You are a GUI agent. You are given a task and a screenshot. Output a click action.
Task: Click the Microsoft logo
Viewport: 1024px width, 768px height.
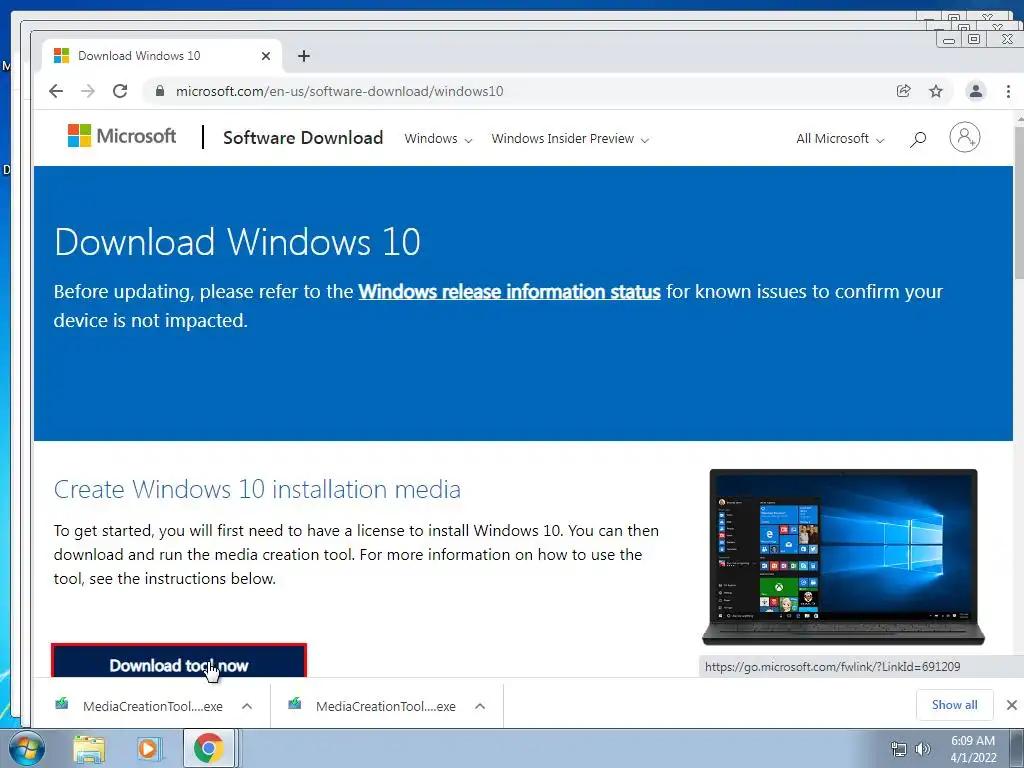[122, 136]
